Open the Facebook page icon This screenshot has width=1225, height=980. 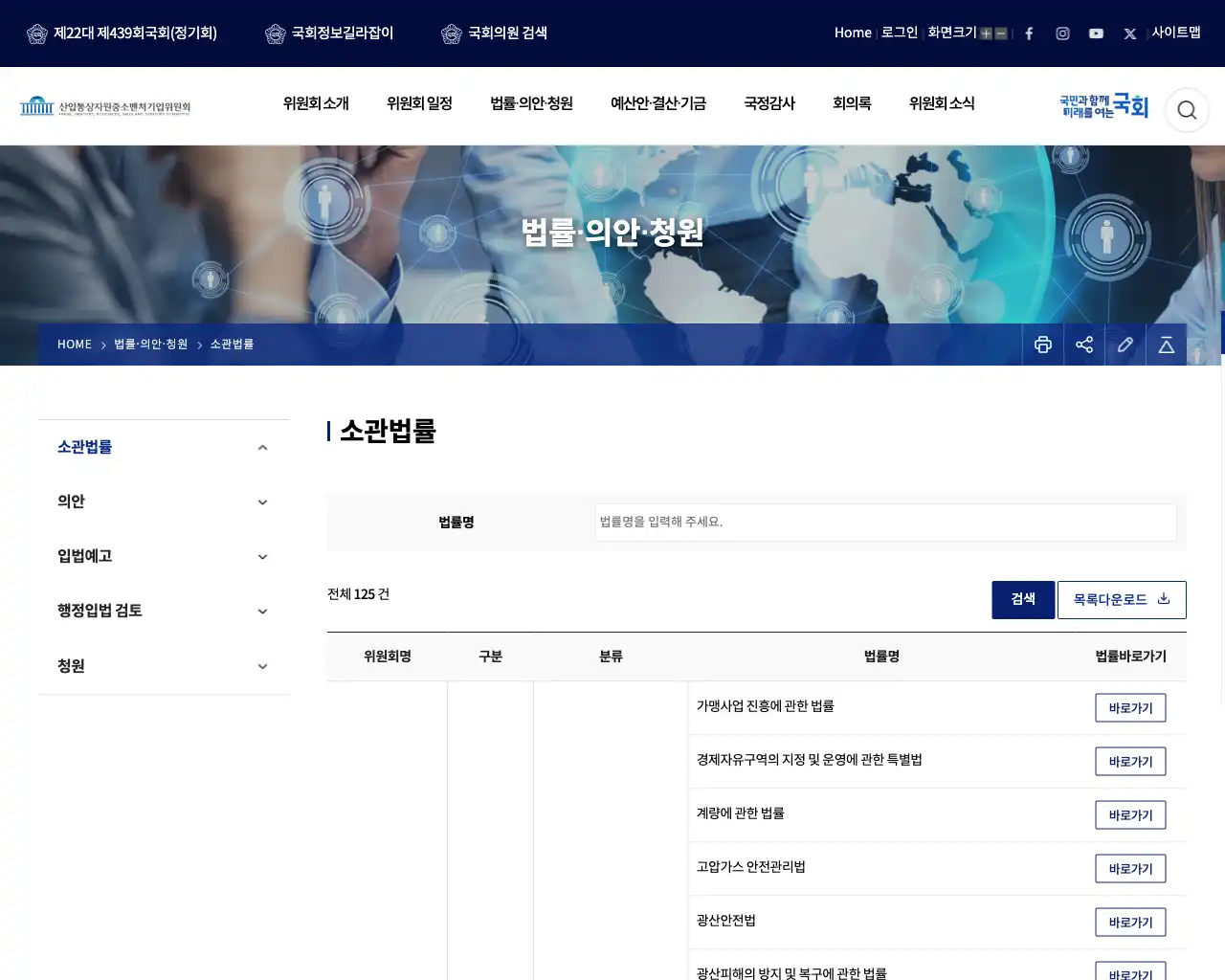[x=1029, y=33]
